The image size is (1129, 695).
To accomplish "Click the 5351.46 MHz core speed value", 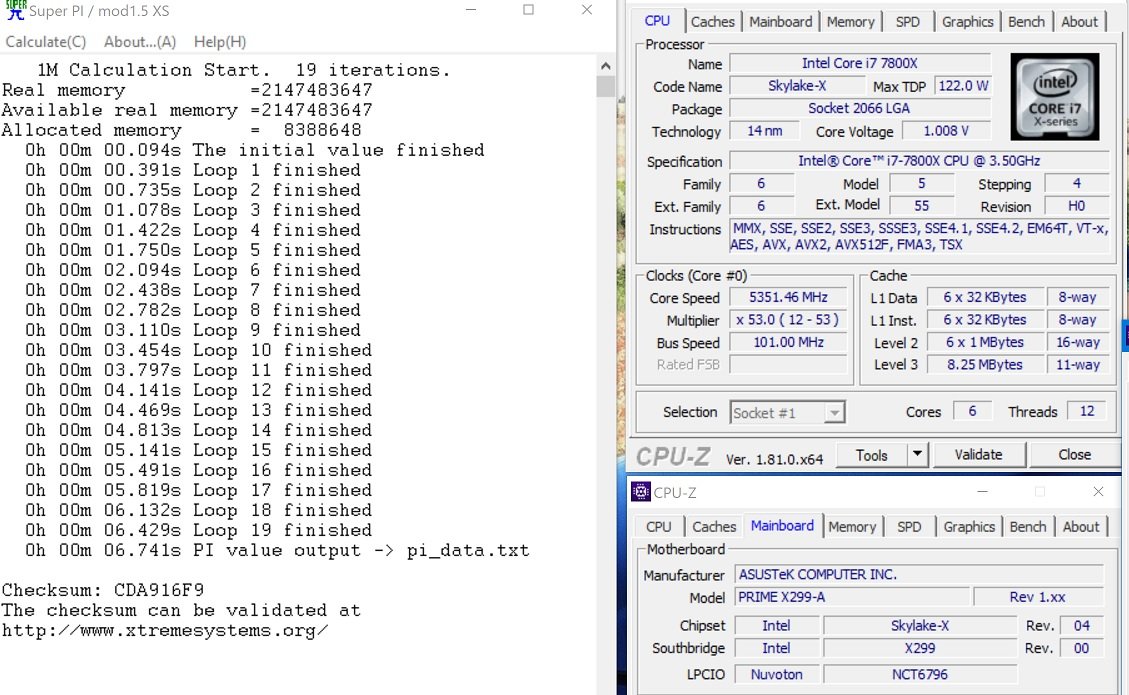I will tap(788, 297).
